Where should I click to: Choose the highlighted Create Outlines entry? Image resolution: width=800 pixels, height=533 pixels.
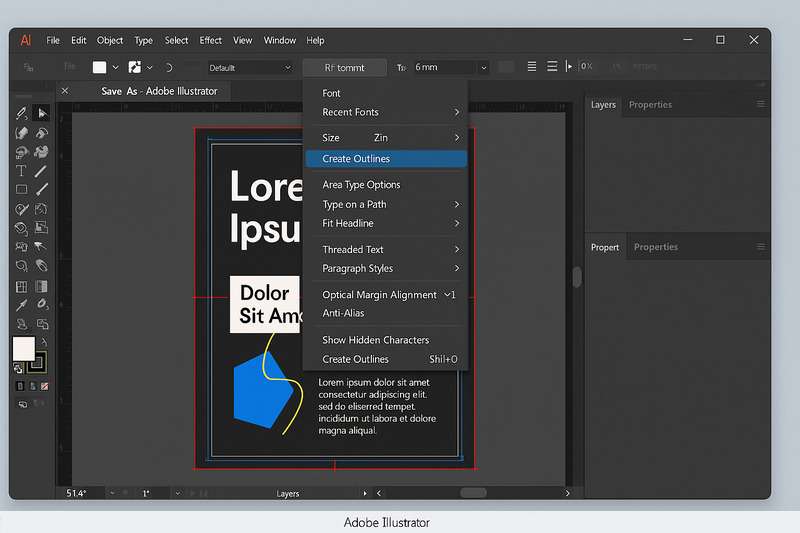tap(356, 159)
